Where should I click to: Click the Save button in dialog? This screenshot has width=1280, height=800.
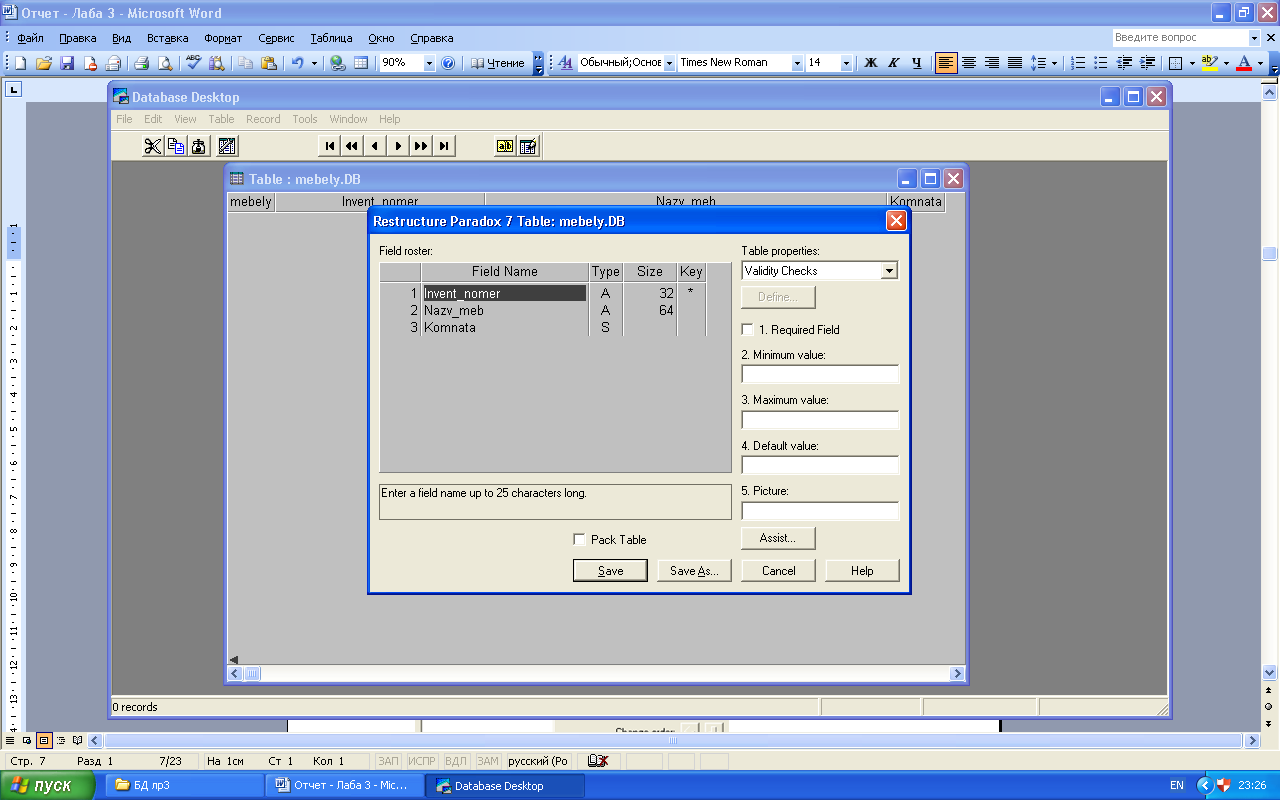(x=610, y=570)
